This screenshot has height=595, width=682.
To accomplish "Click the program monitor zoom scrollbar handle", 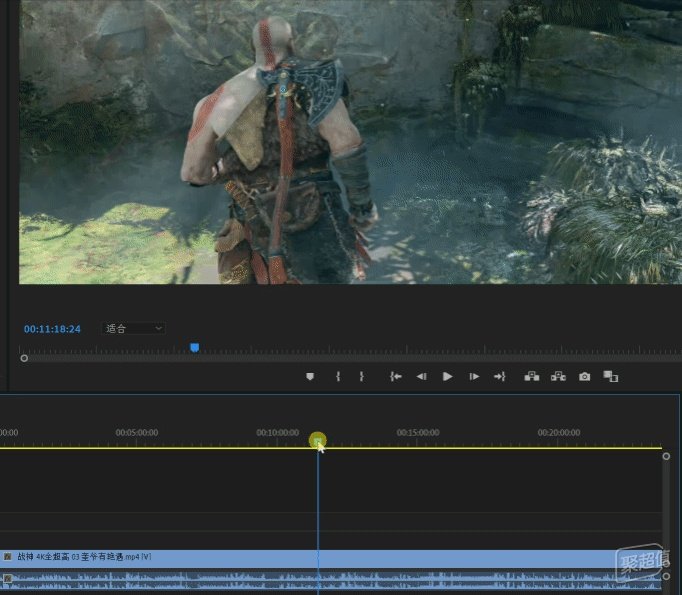I will click(24, 358).
